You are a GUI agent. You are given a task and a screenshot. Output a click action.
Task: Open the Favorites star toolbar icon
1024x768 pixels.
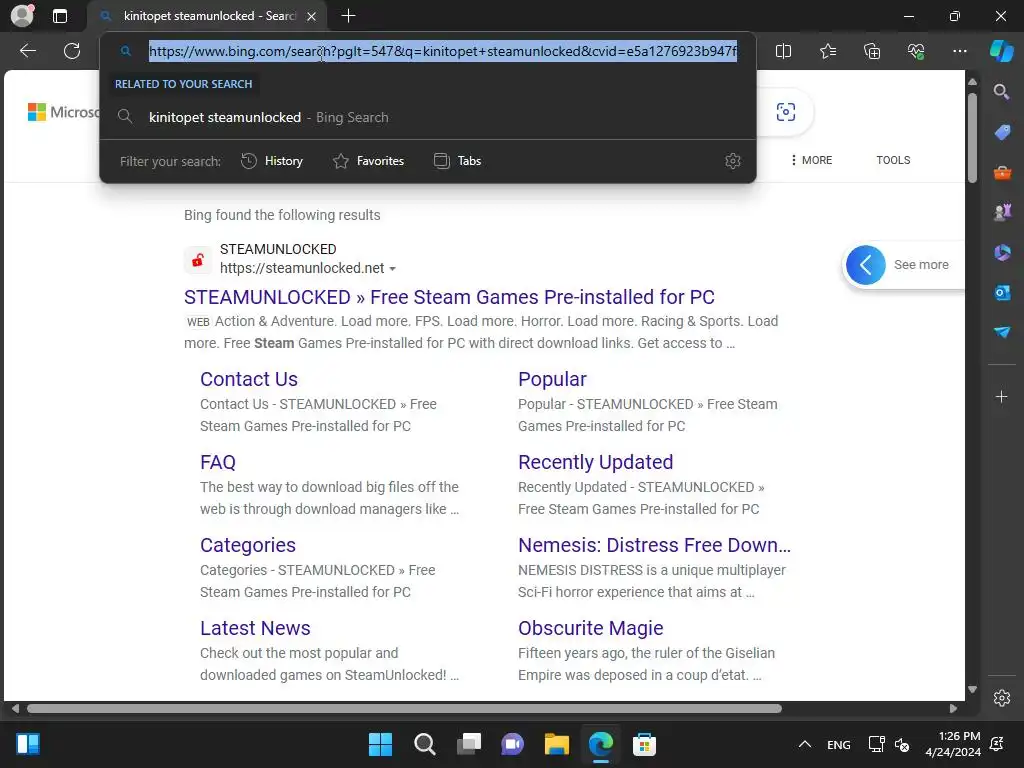click(827, 51)
